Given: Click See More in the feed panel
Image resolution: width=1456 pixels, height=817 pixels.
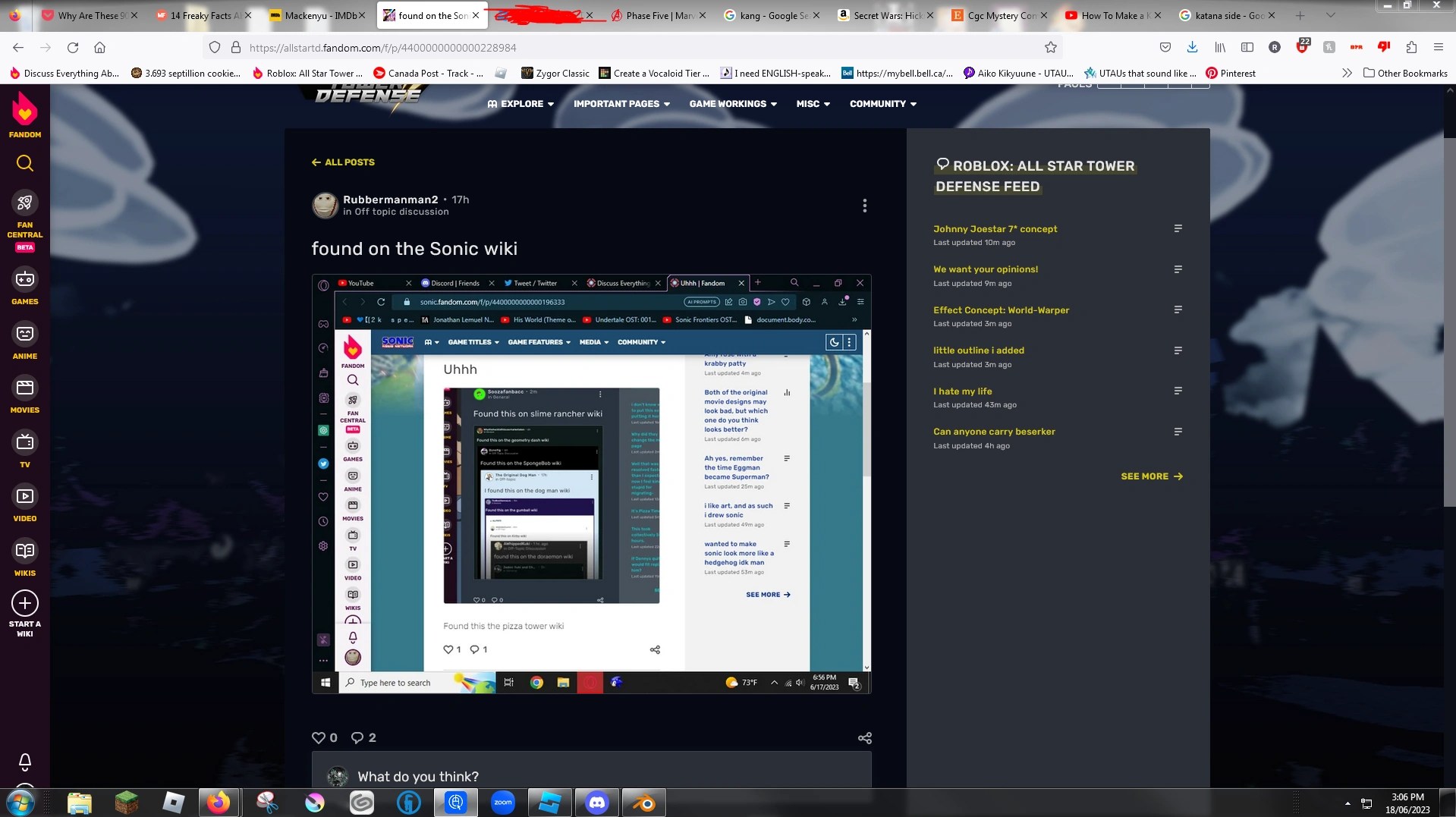Looking at the screenshot, I should pos(1152,476).
